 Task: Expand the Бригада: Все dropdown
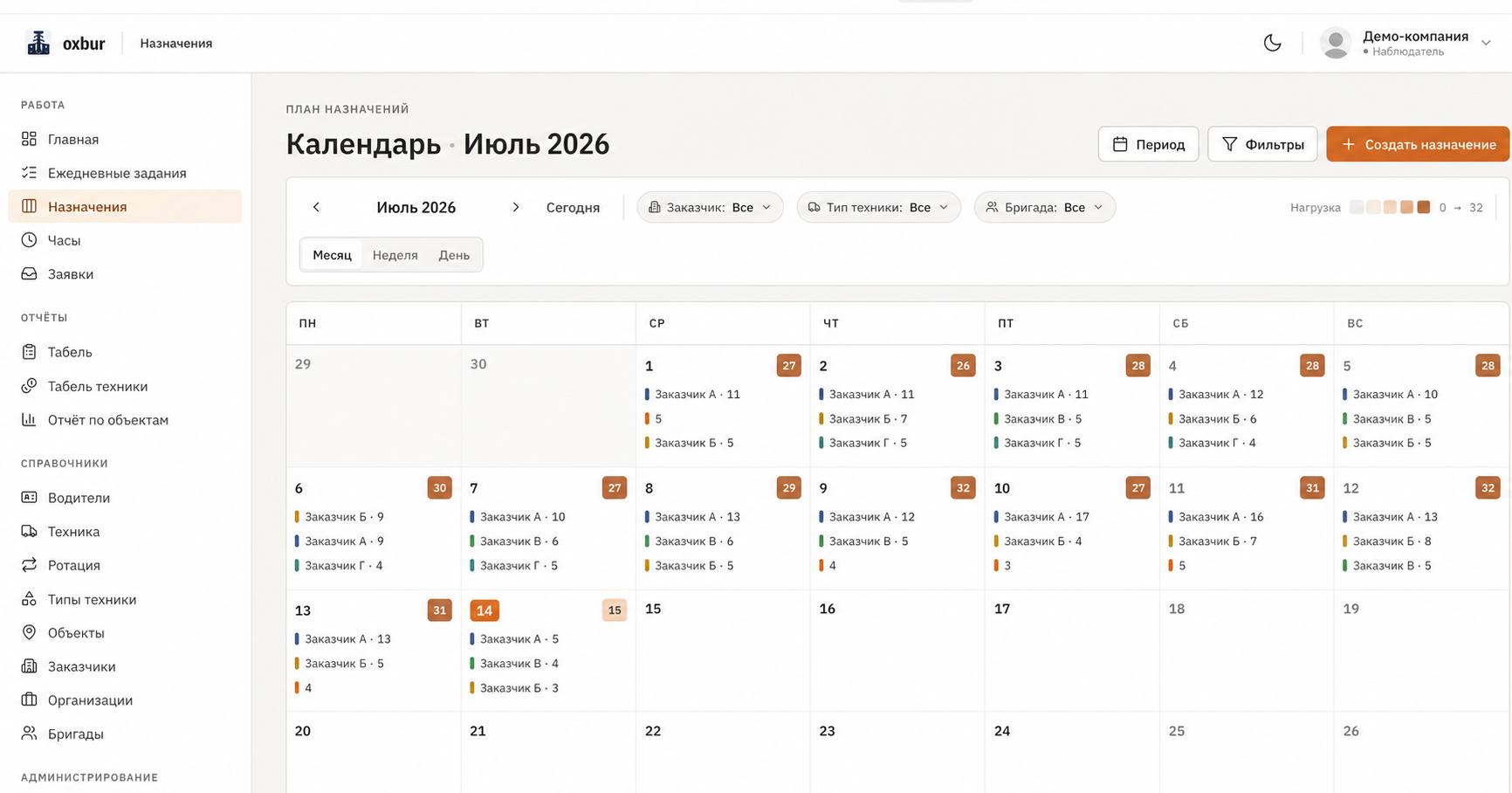(1044, 207)
